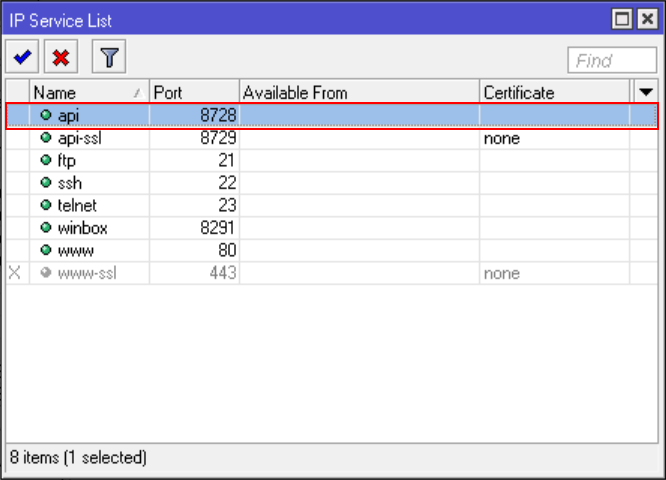Image resolution: width=666 pixels, height=480 pixels.
Task: Click port value 80
Action: tap(227, 250)
